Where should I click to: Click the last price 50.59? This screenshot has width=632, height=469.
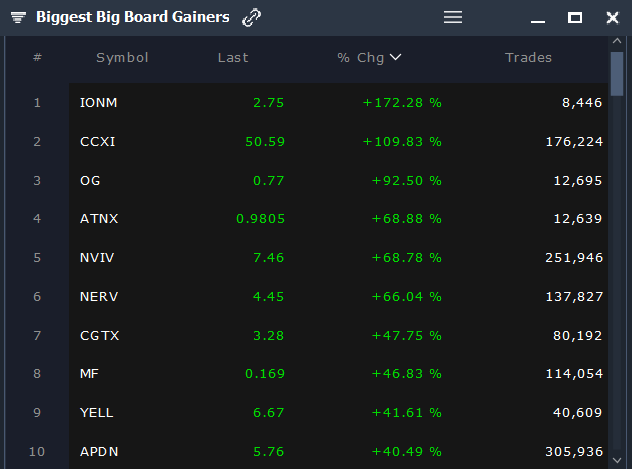pos(265,142)
